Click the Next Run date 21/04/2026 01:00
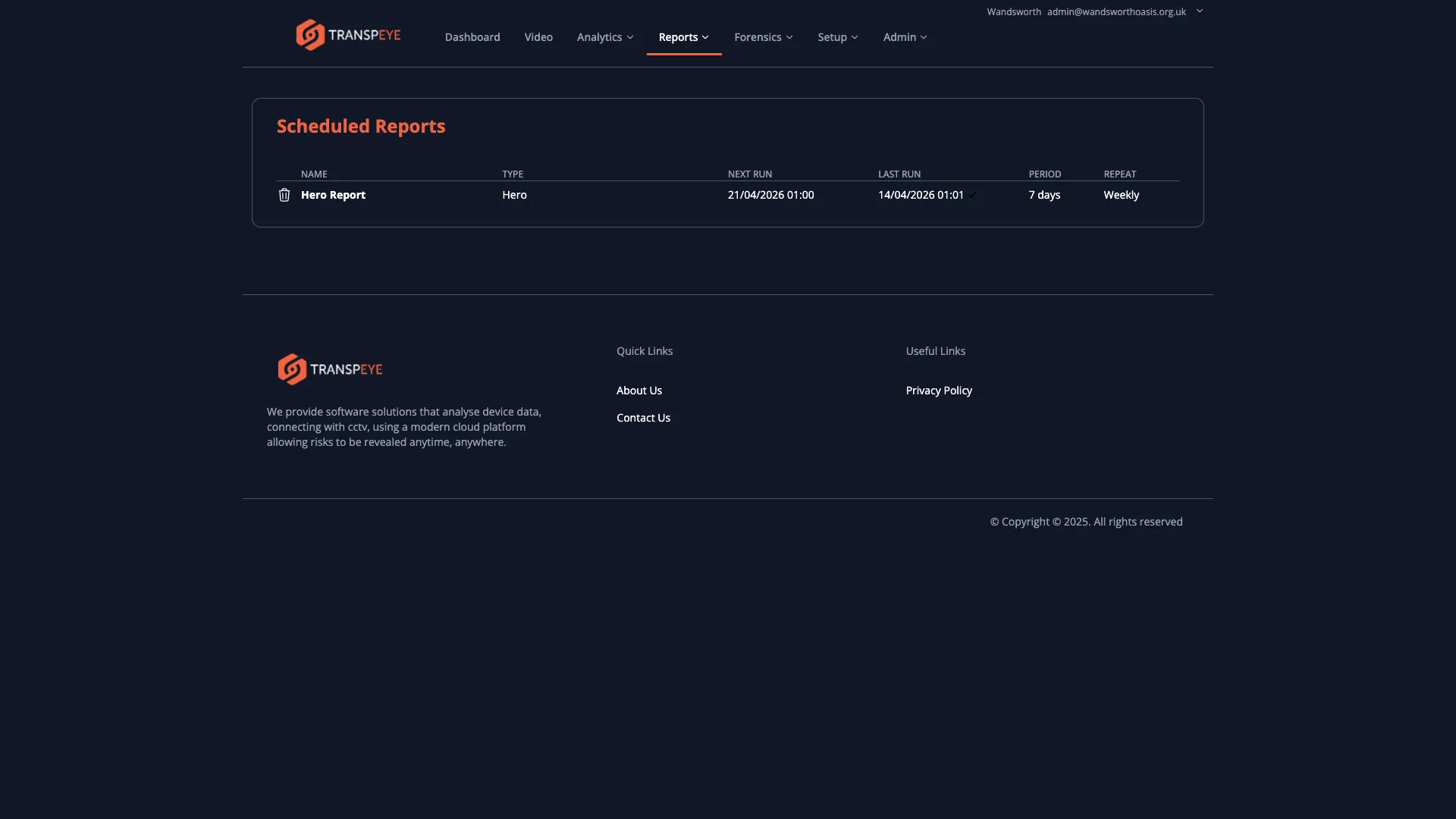1456x819 pixels. click(770, 195)
